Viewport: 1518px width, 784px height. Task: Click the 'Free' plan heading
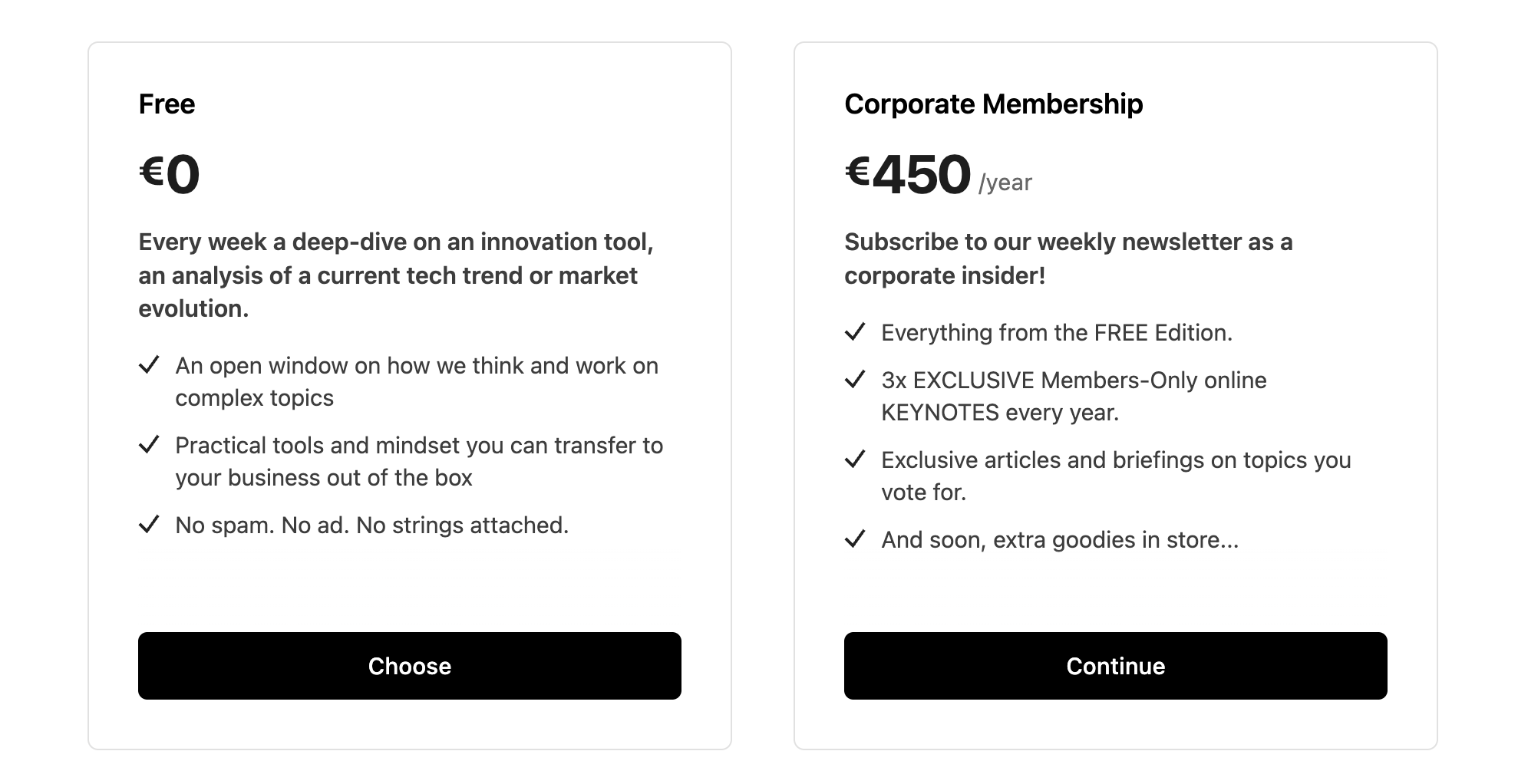pyautogui.click(x=167, y=104)
